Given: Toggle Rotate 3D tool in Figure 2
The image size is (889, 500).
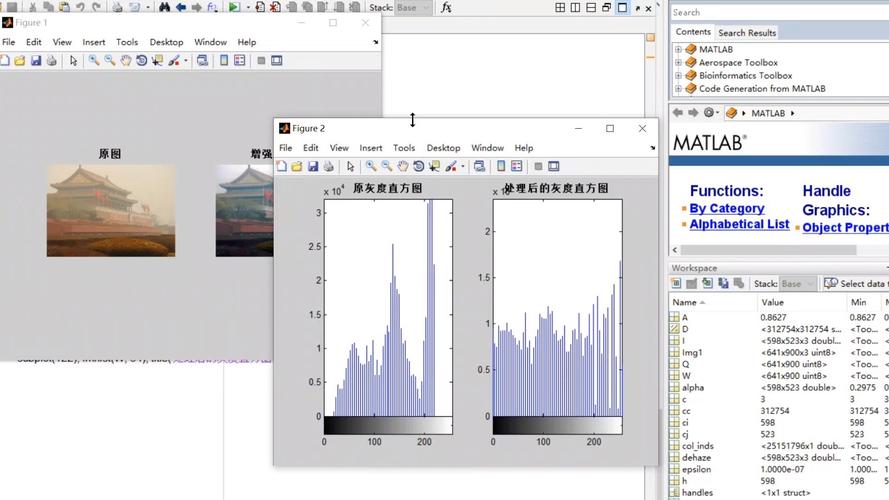Looking at the screenshot, I should click(418, 166).
